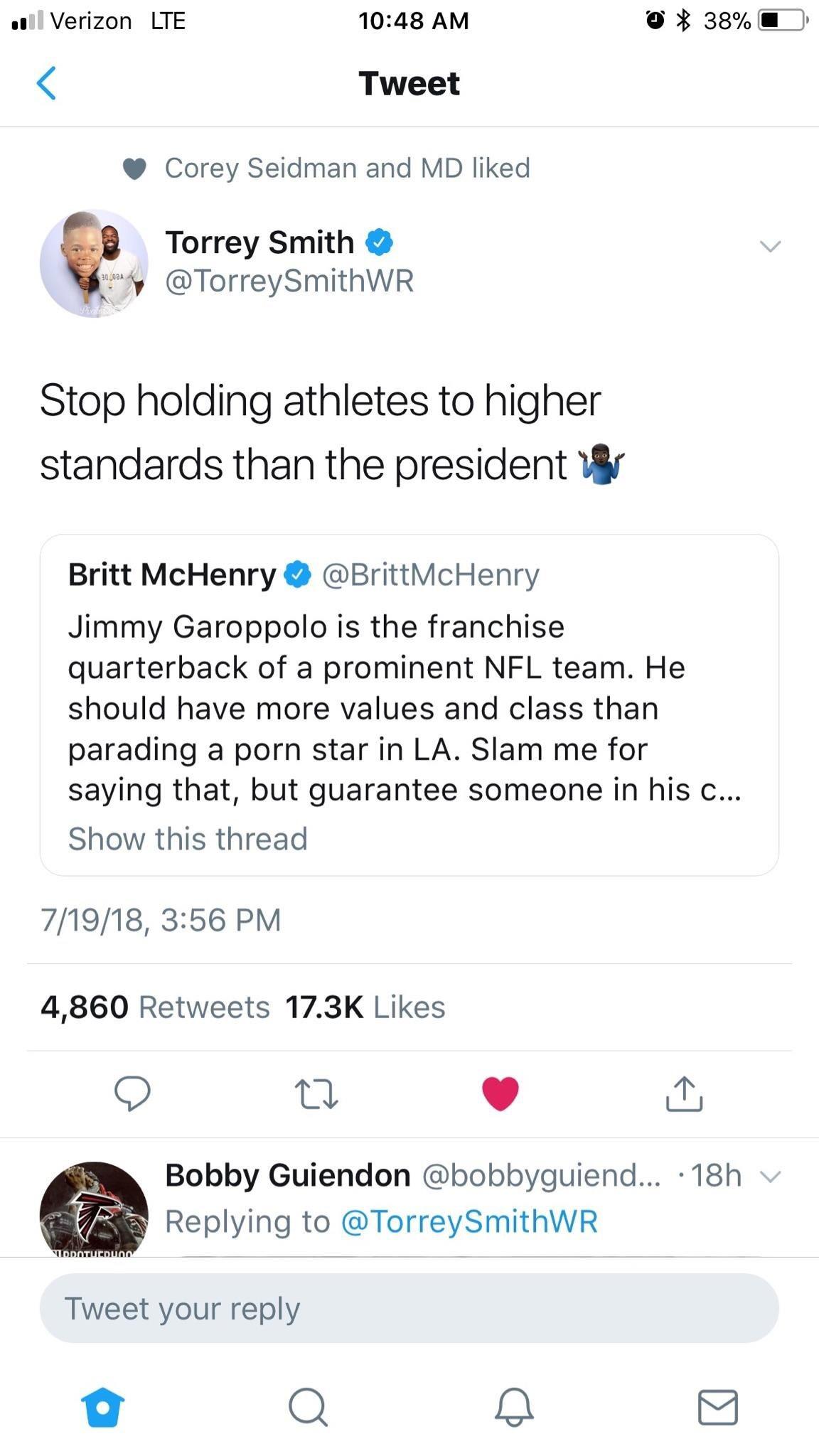Tap the retweet icon
This screenshot has height=1456, width=819.
coord(316,1094)
